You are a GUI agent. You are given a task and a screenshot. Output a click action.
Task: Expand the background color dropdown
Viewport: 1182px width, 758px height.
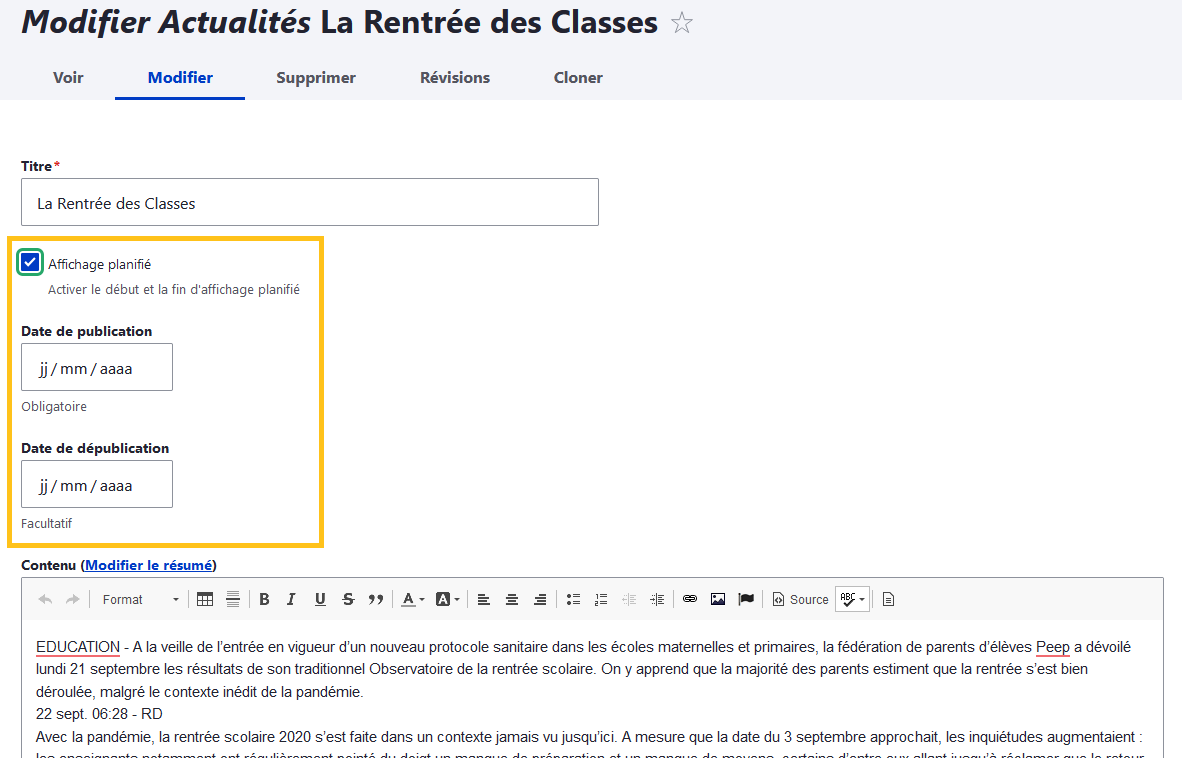tap(448, 599)
